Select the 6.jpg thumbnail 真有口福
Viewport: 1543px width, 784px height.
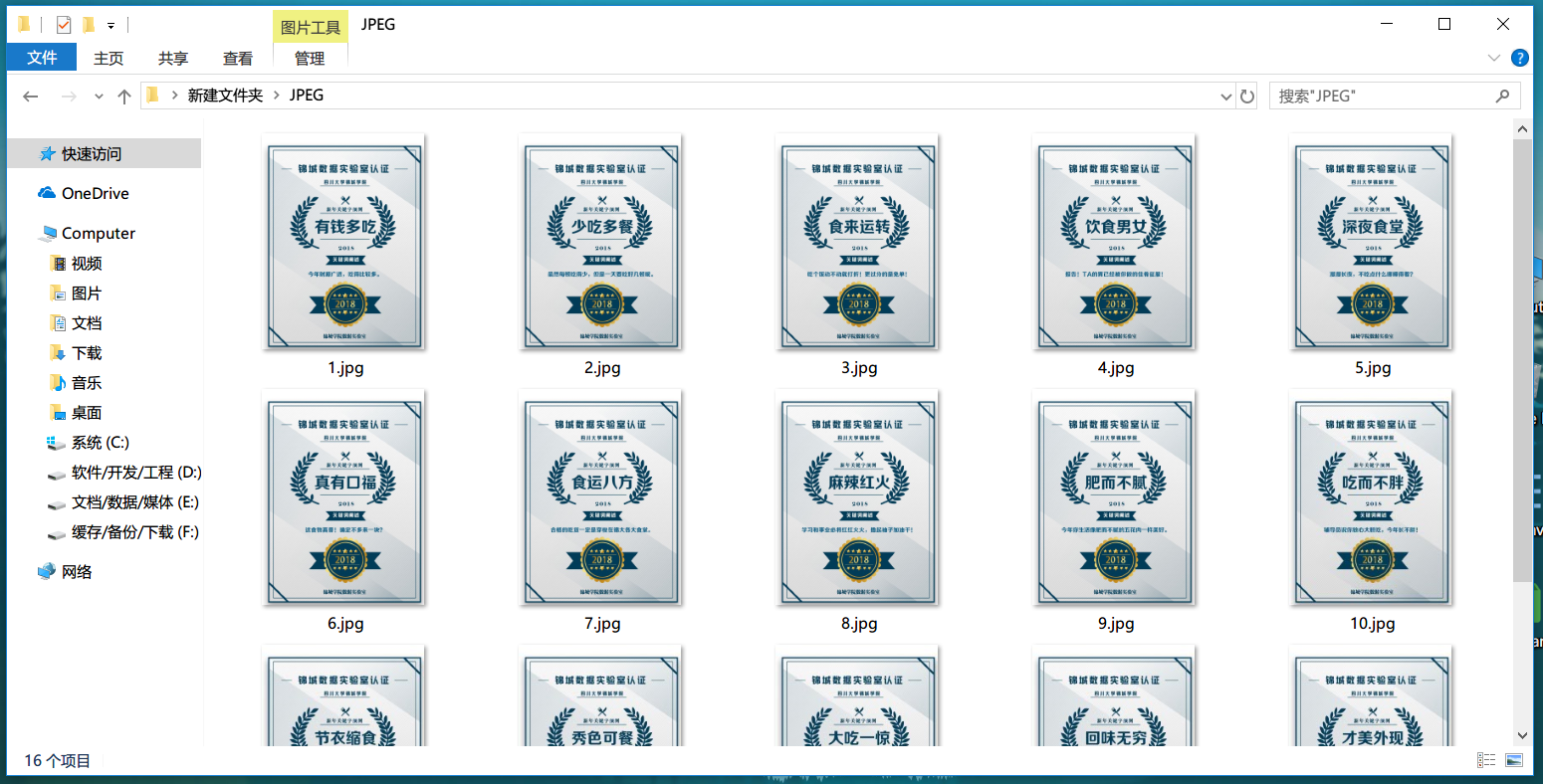tap(344, 497)
